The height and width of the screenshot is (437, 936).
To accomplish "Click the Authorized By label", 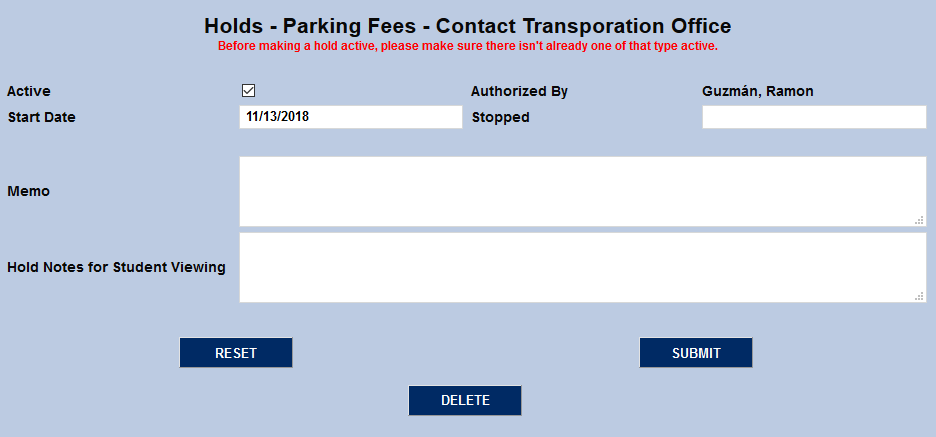I will 519,91.
